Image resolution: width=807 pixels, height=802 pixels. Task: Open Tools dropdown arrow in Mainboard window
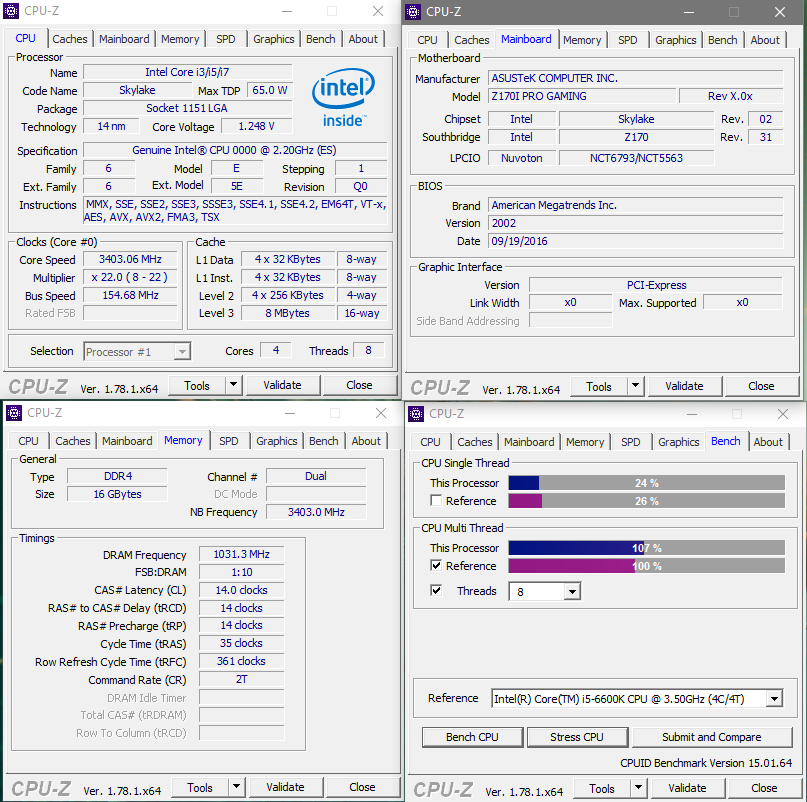[635, 386]
